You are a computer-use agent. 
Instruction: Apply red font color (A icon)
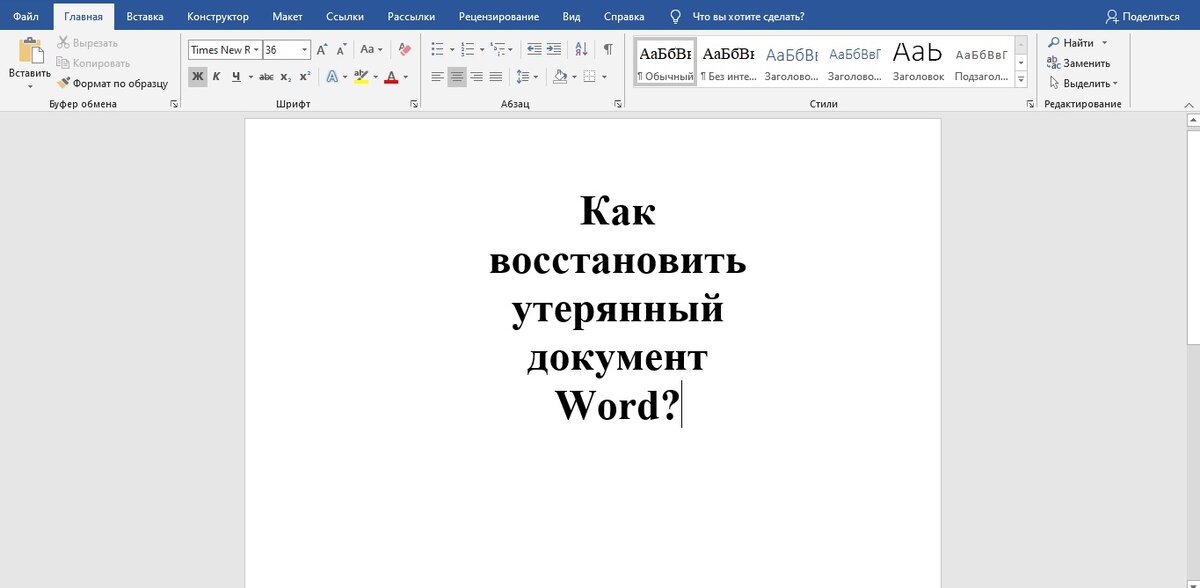click(392, 77)
